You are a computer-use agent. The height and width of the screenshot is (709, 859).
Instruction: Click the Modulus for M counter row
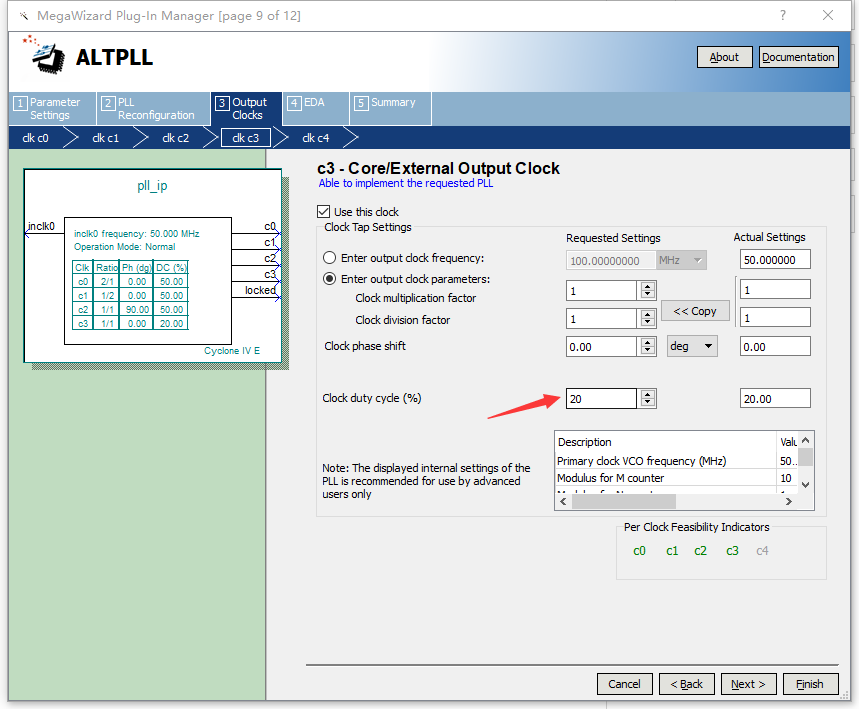click(677, 478)
